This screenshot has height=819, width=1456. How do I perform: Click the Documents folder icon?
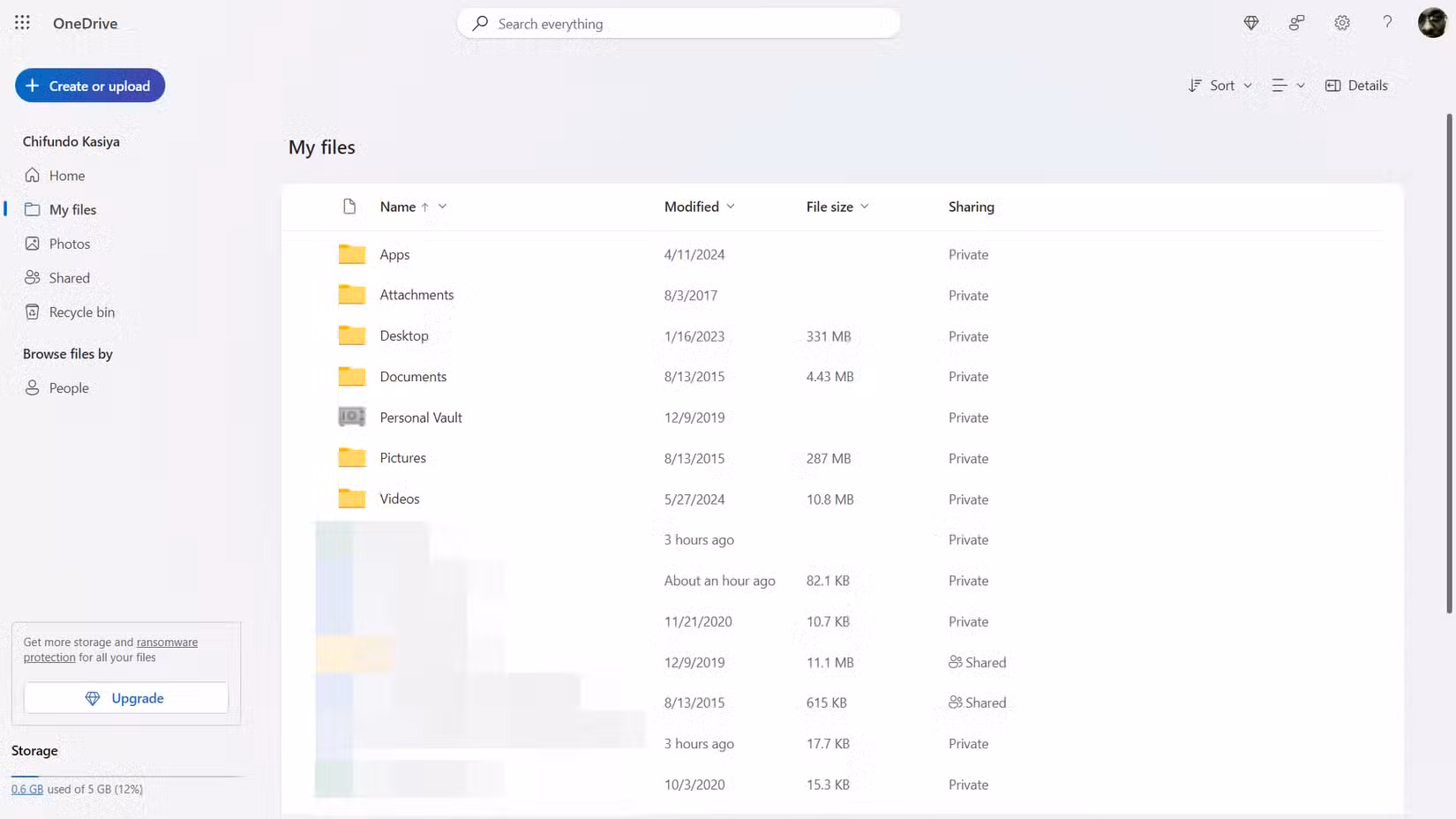(x=352, y=376)
